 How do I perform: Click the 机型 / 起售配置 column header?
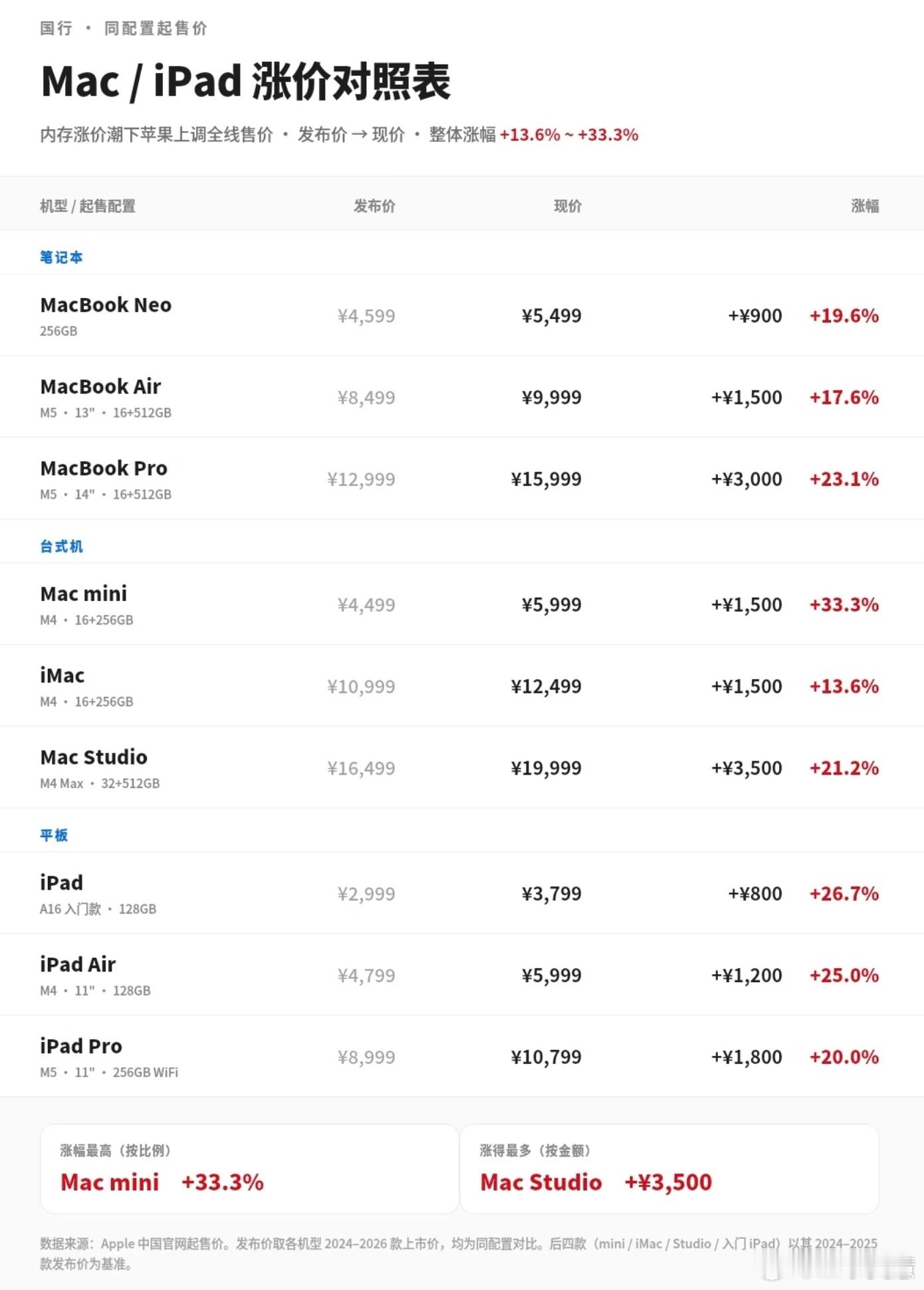88,206
